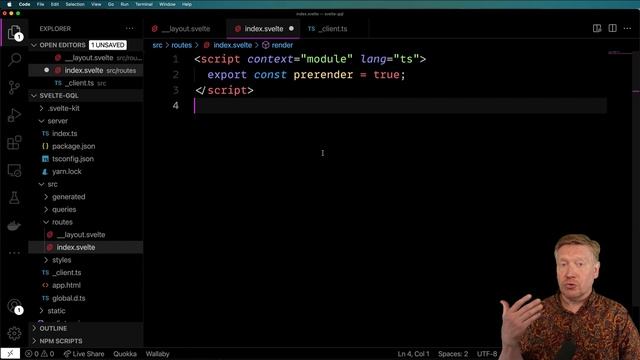Open the Selection menu
This screenshot has width=640, height=360.
75,4
